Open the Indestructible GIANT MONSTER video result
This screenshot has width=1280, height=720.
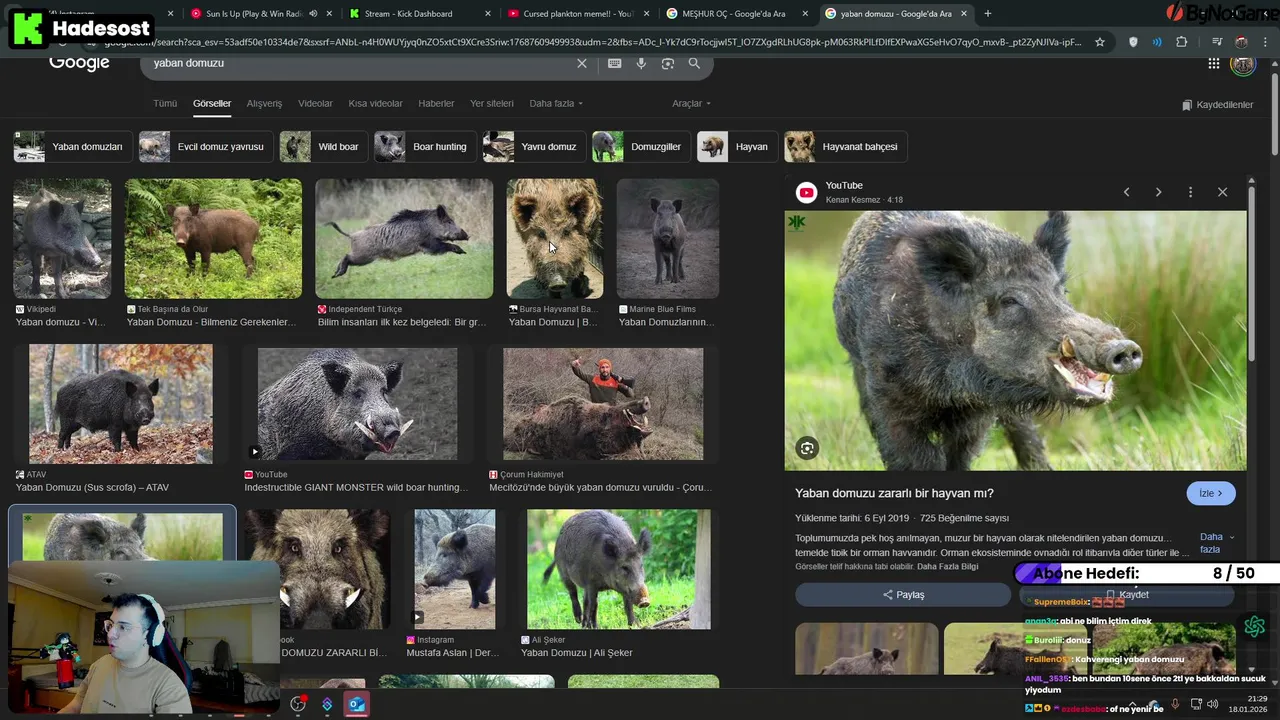pos(357,404)
